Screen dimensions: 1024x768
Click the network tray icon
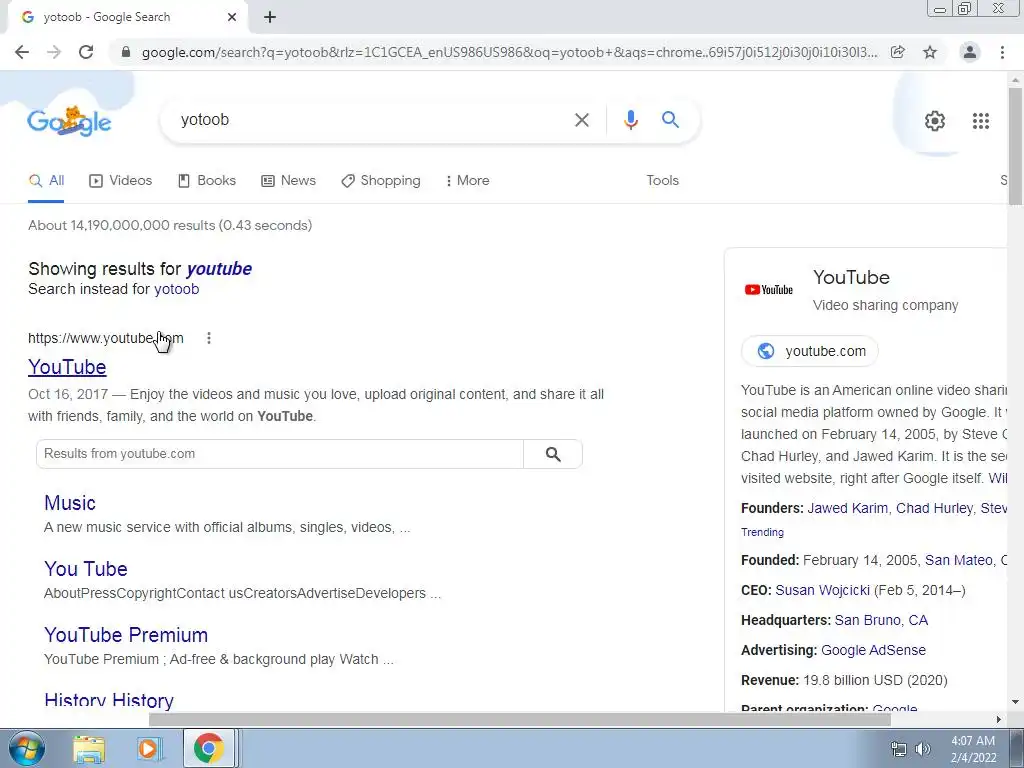tap(899, 749)
